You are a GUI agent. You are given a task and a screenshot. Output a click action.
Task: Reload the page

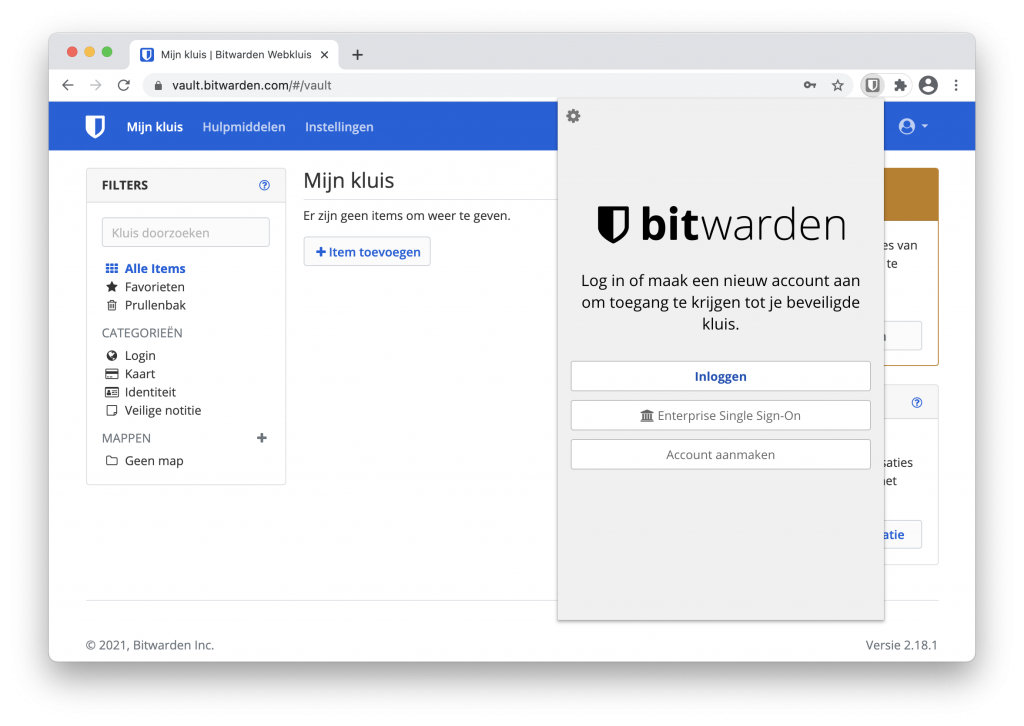[124, 86]
